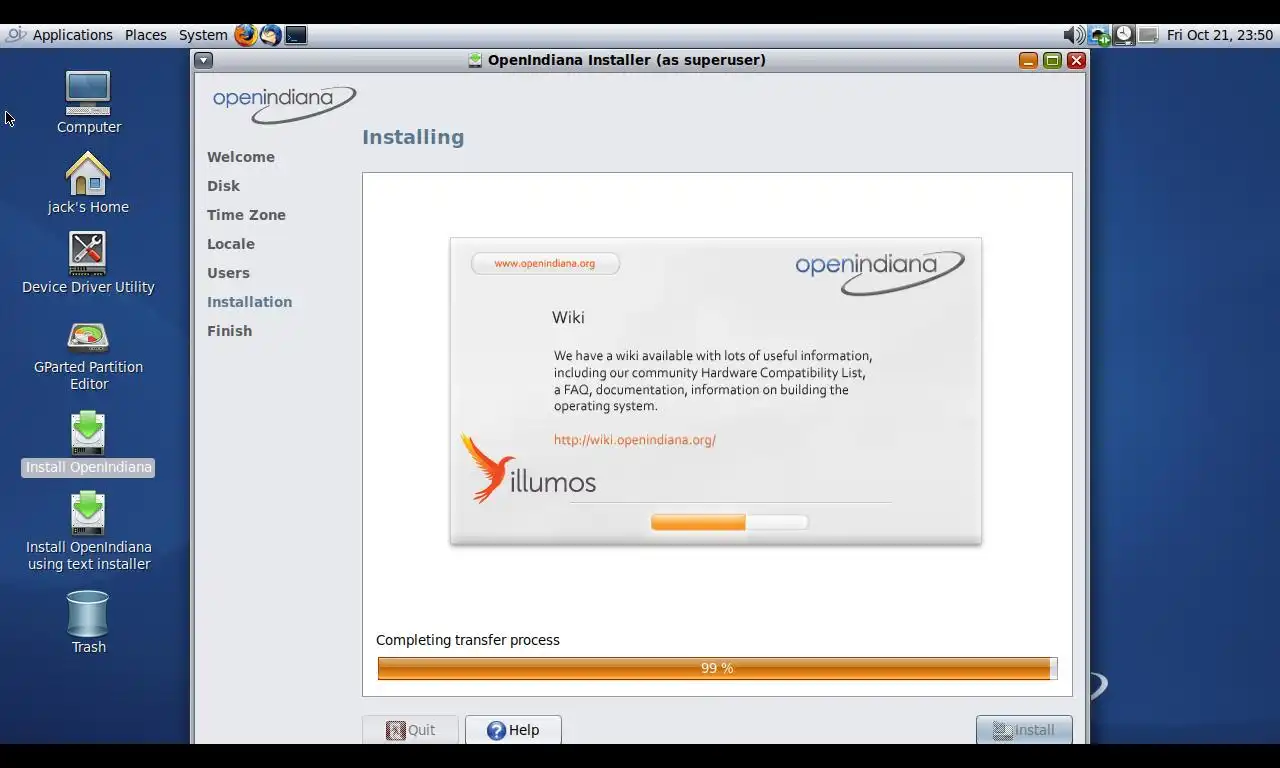
Task: Minimize the OpenIndiana Installer window
Action: tap(1028, 60)
